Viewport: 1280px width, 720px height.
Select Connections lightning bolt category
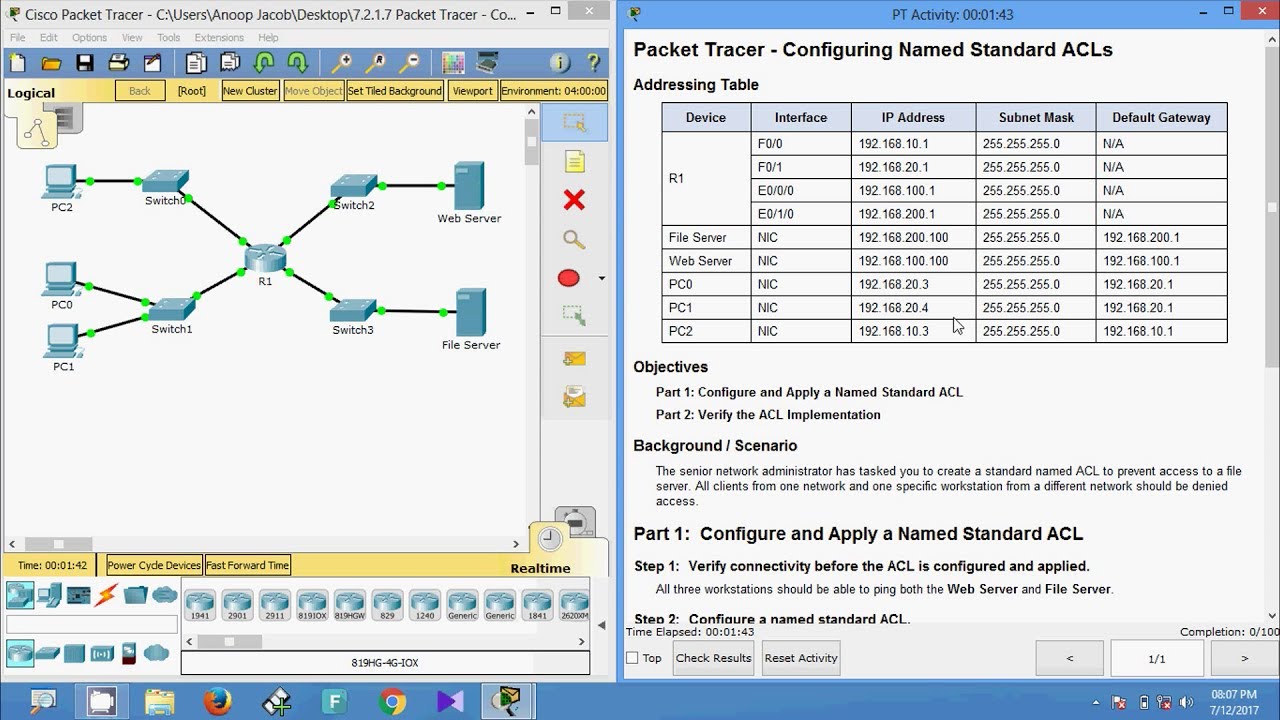[x=107, y=595]
